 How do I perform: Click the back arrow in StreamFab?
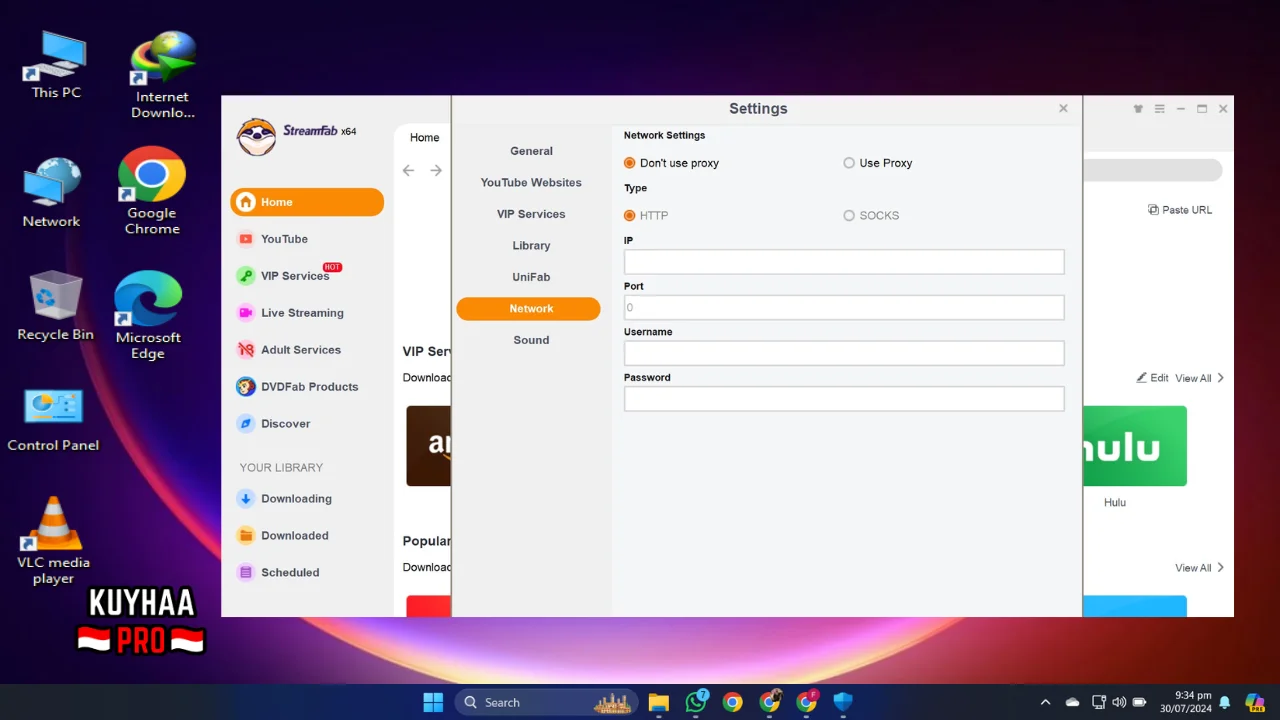(x=408, y=171)
